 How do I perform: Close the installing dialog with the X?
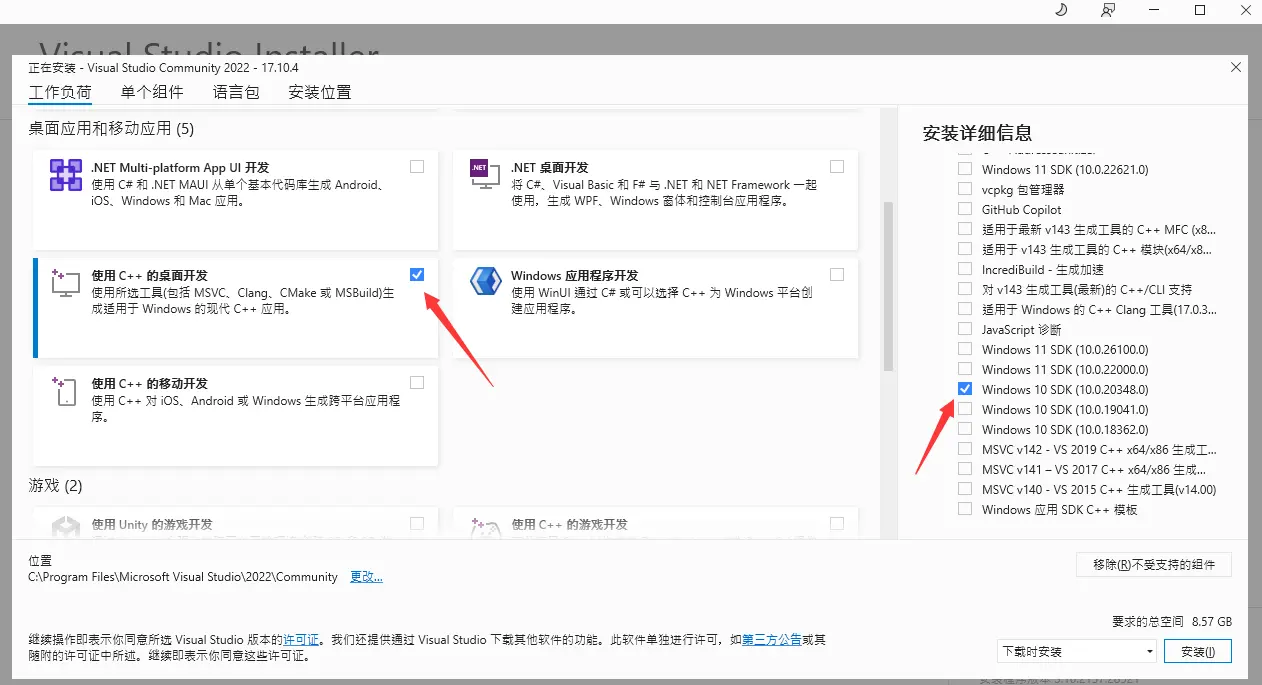[x=1236, y=68]
